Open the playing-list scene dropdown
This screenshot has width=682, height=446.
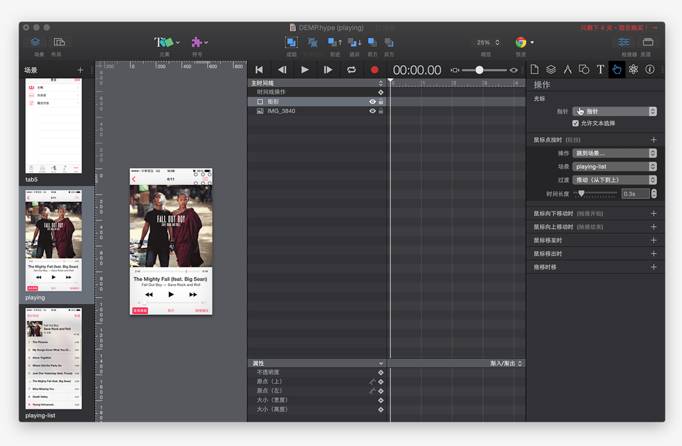(614, 167)
